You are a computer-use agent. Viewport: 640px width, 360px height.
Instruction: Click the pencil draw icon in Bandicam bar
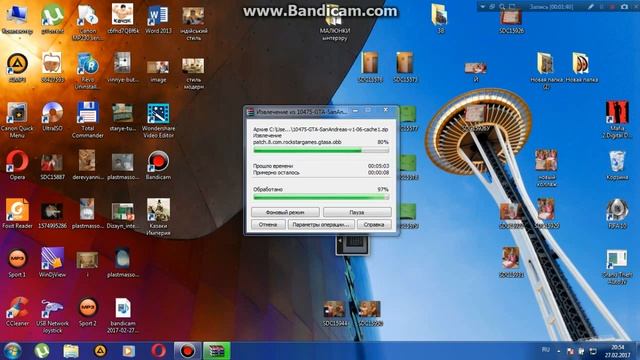(591, 7)
